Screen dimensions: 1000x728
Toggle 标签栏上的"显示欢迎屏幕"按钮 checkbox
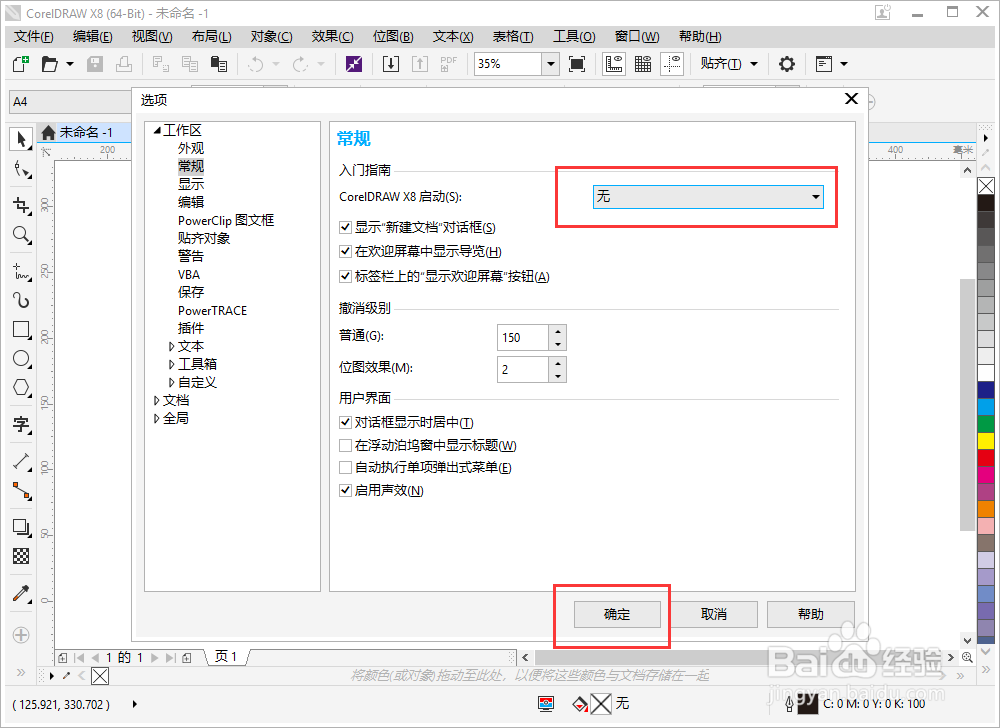[345, 276]
